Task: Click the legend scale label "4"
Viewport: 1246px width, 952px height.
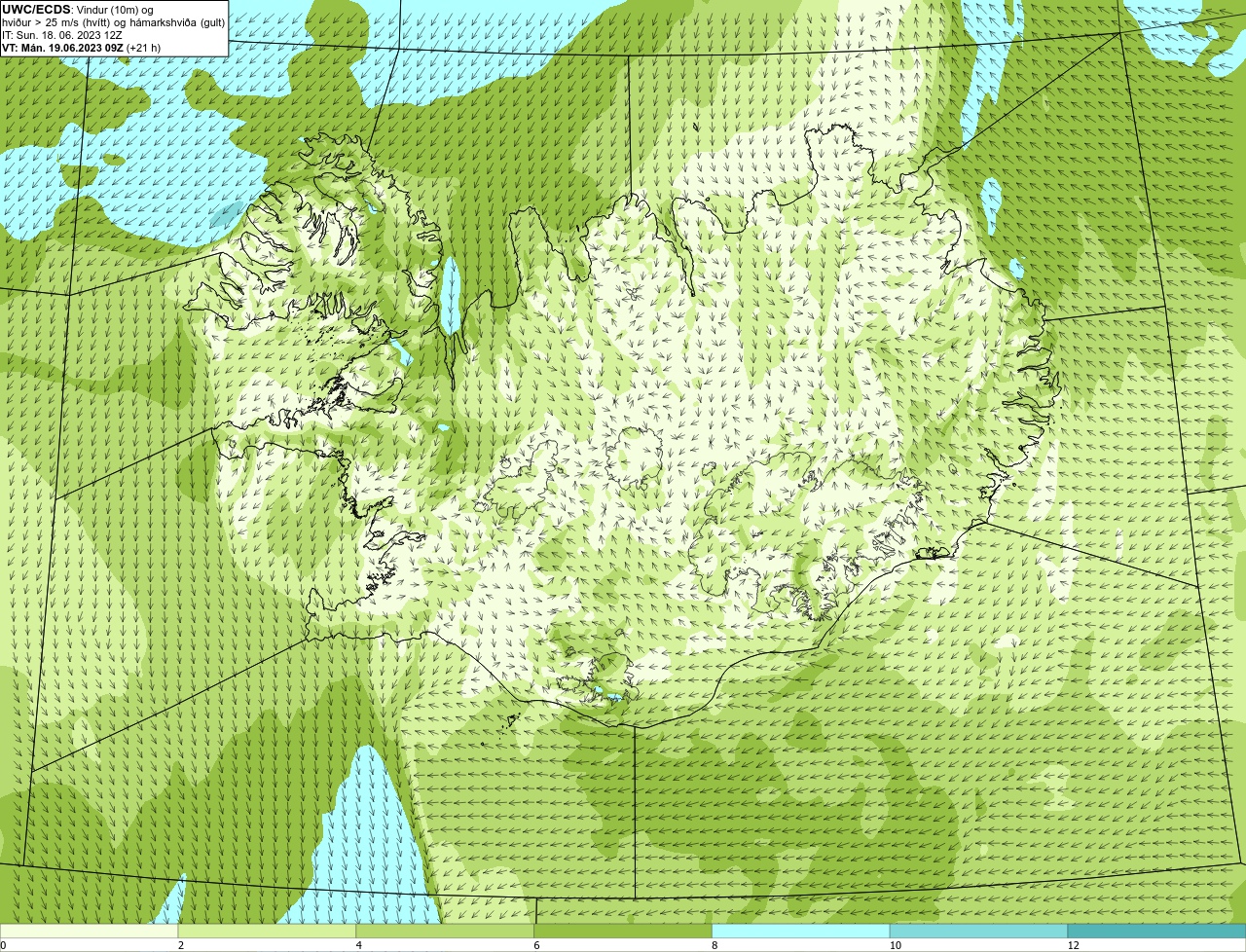Action: pos(358,945)
